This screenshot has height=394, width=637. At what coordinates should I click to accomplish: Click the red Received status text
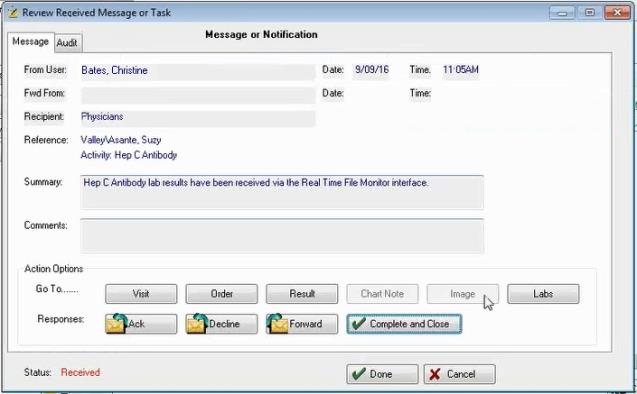tap(80, 372)
